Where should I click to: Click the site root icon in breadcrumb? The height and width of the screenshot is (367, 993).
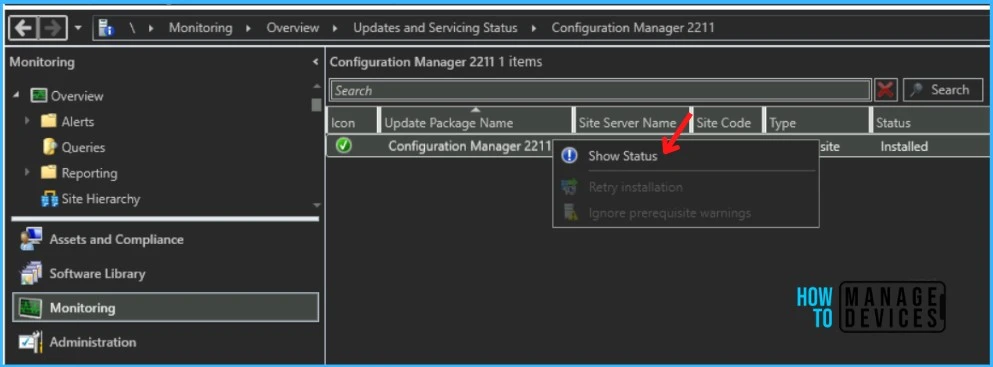click(106, 28)
